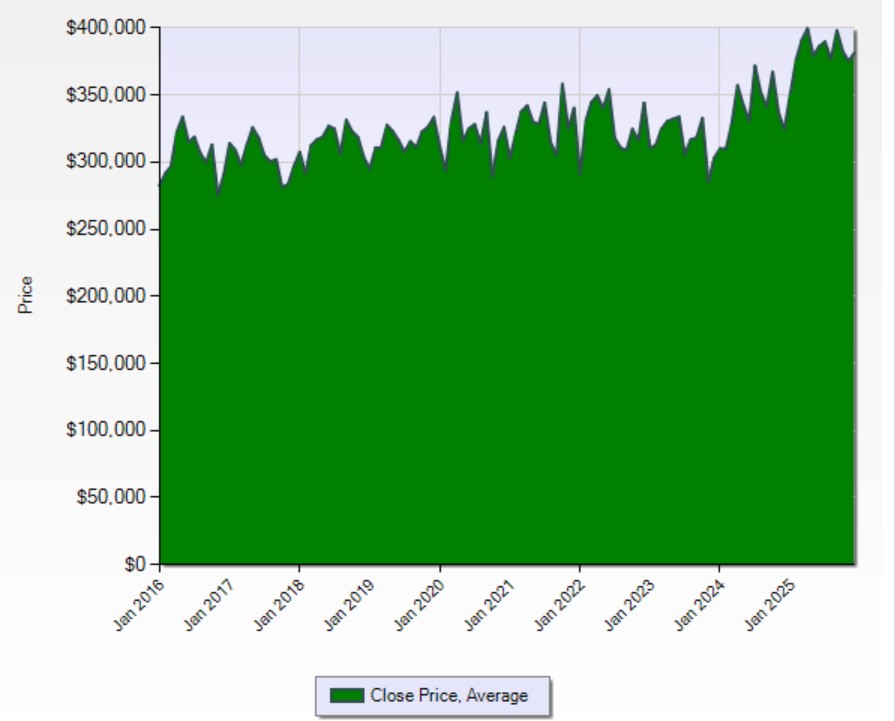
Task: Click the green legend color swatch
Action: (346, 696)
